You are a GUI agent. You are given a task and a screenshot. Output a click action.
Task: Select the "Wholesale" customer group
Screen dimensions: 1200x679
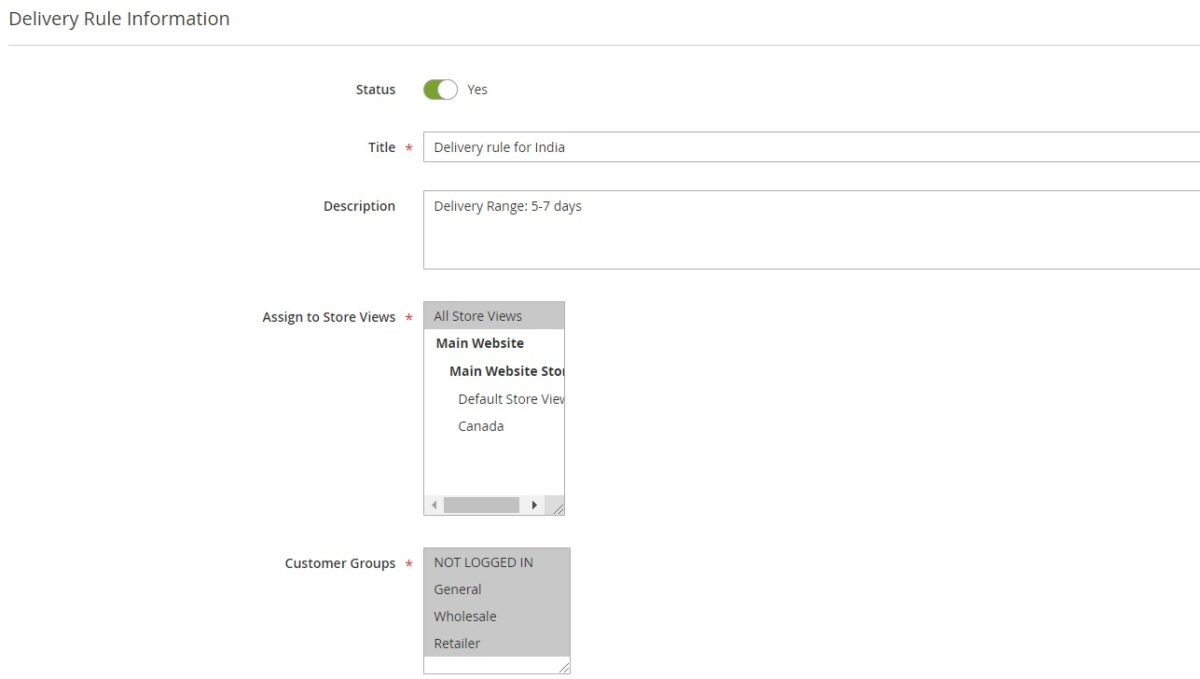(x=464, y=616)
